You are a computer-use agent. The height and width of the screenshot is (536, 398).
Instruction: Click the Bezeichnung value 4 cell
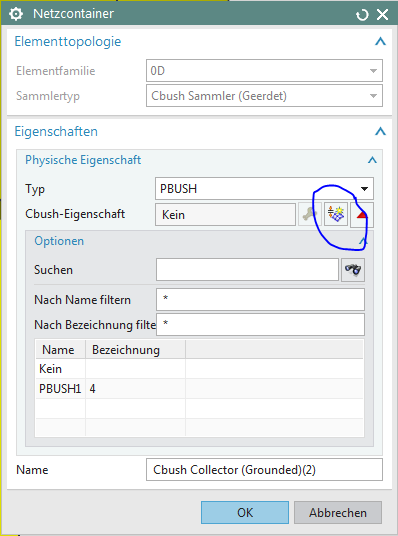[x=135, y=389]
